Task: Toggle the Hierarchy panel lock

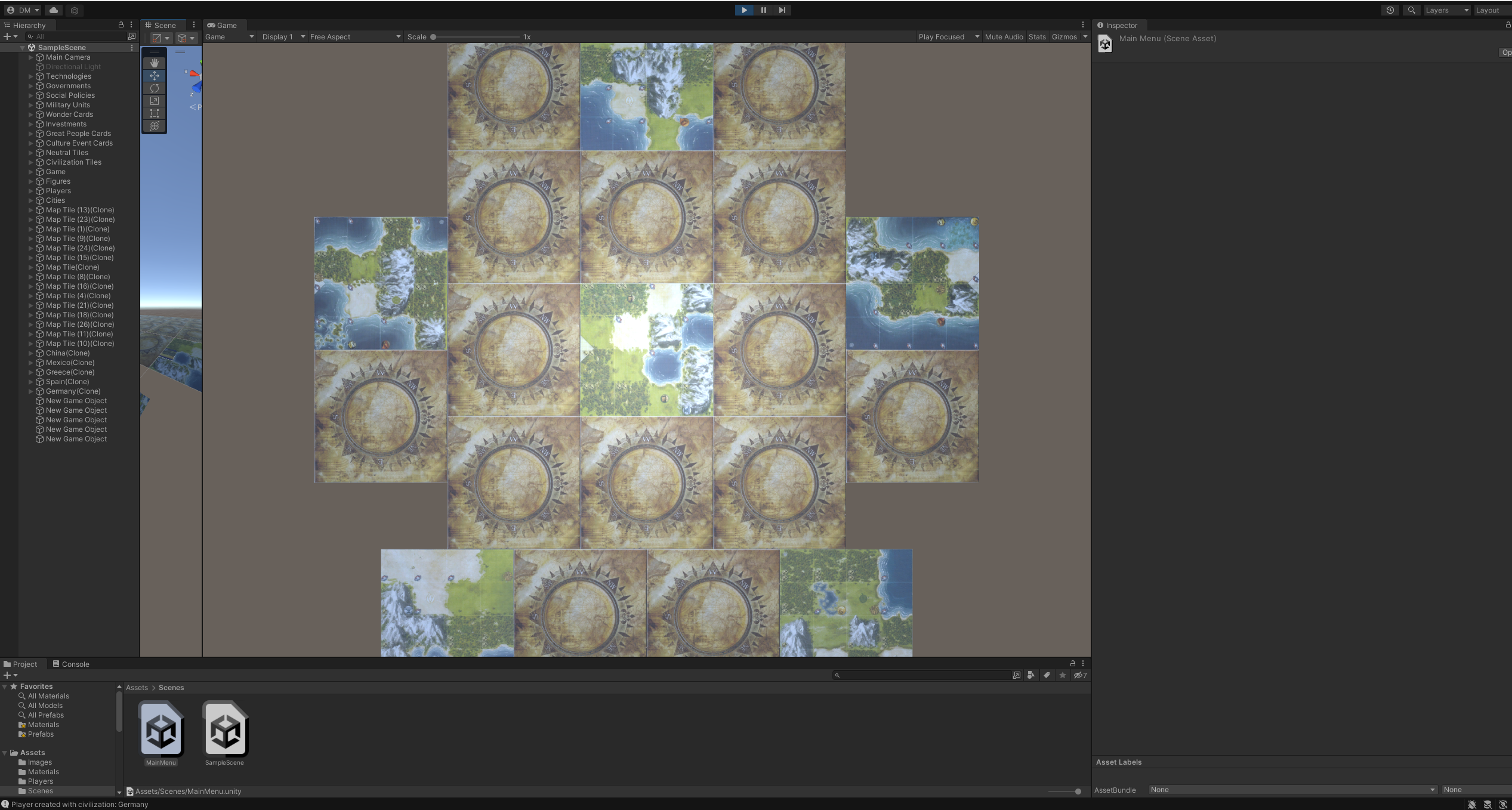Action: (x=121, y=25)
